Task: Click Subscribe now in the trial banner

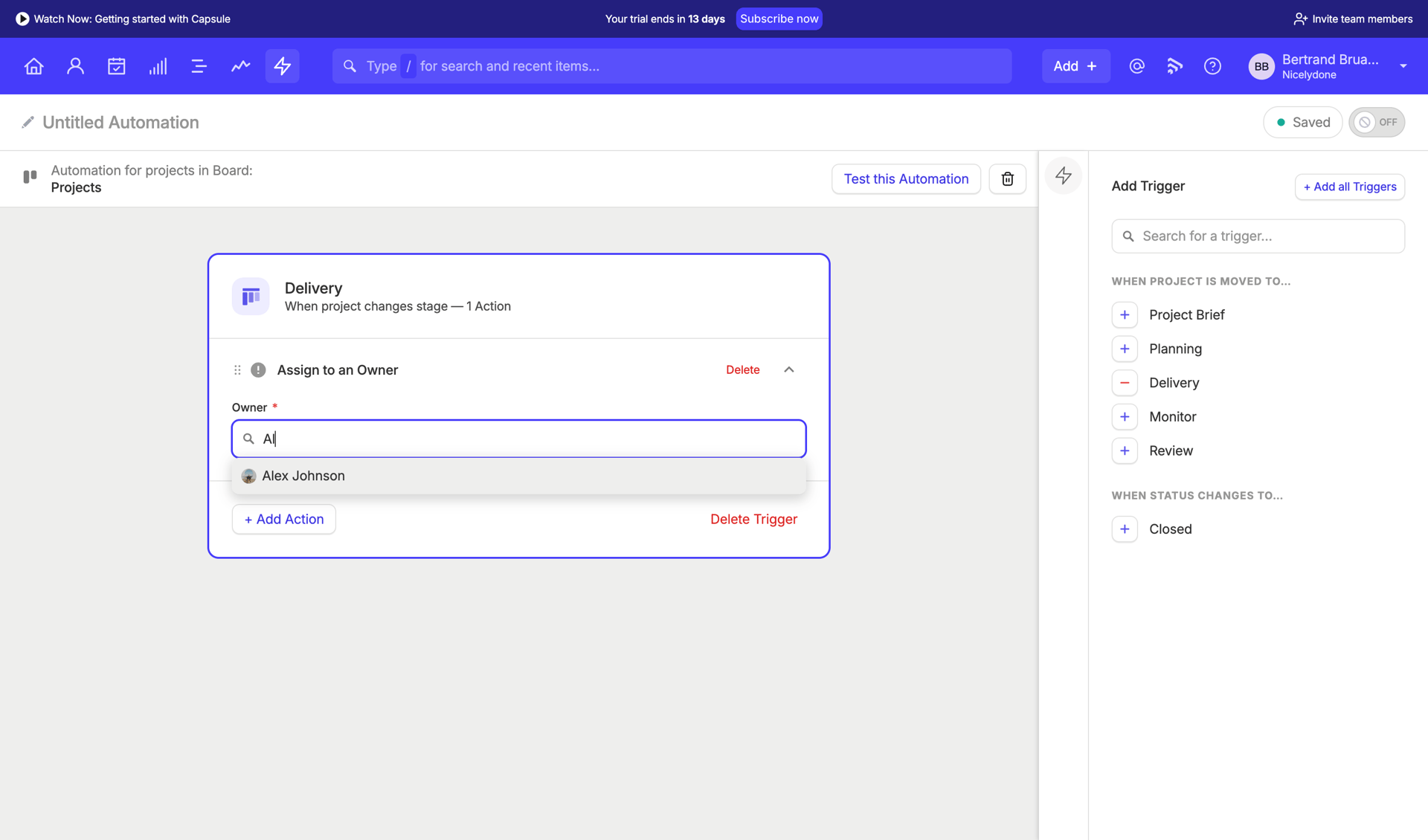Action: 779,19
